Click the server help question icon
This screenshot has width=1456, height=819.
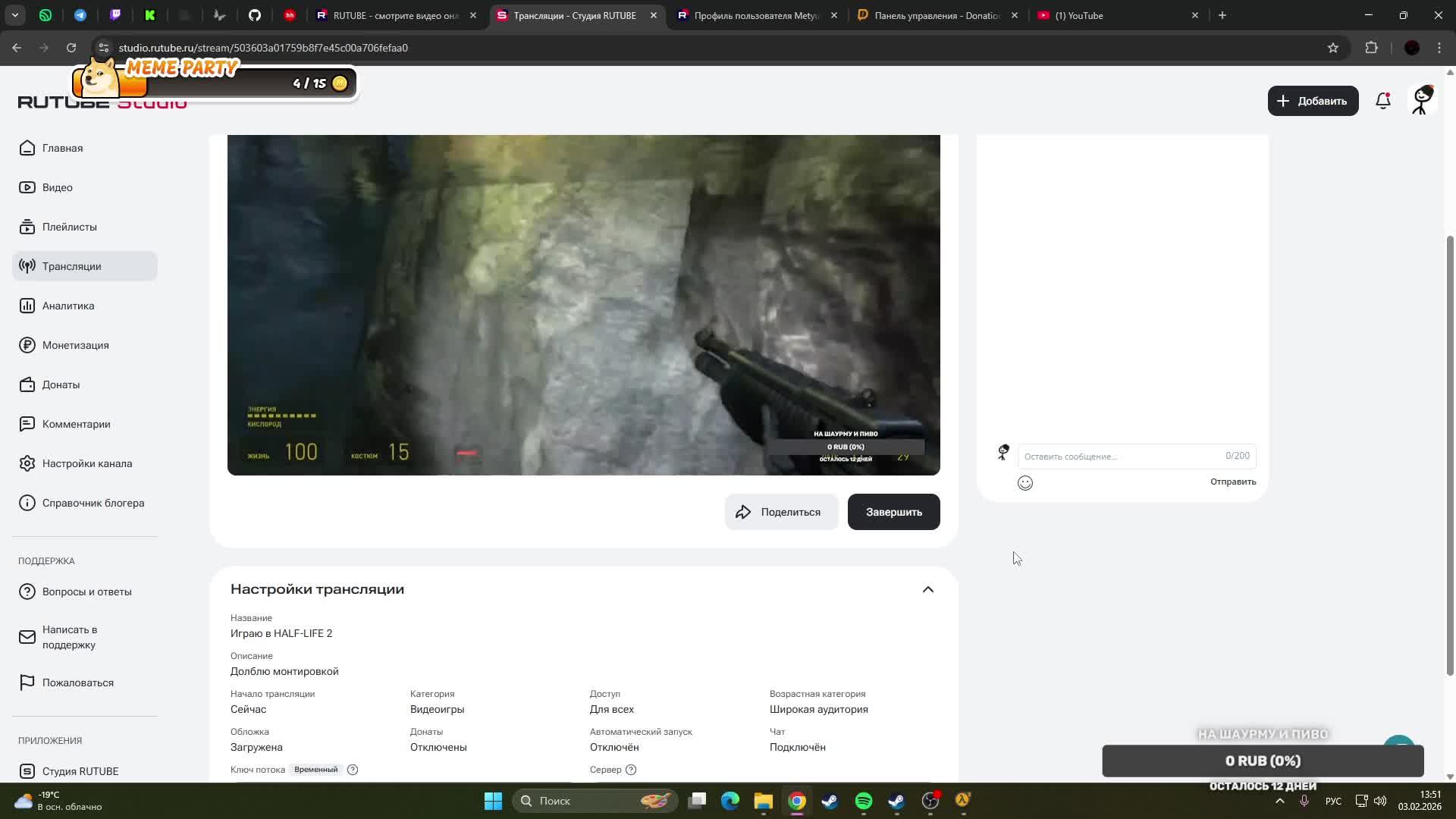(631, 770)
